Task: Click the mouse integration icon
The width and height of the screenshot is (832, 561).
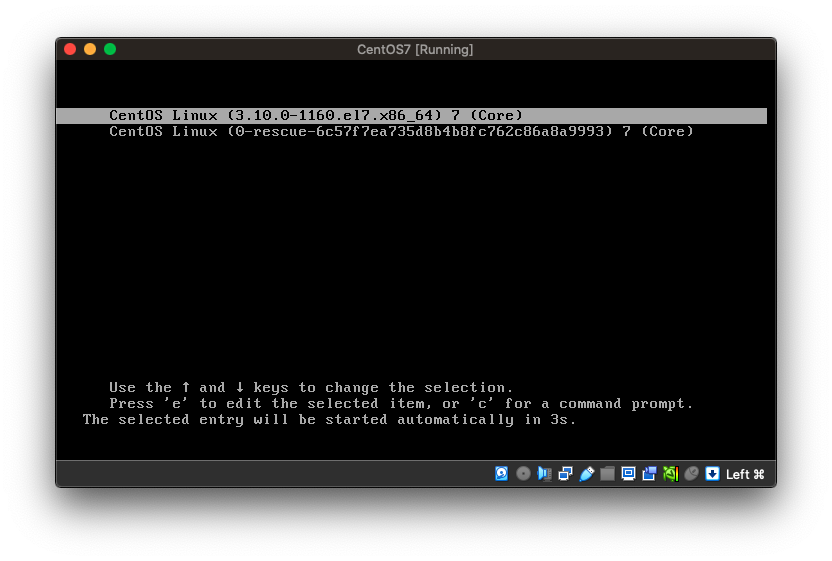Action: point(691,474)
